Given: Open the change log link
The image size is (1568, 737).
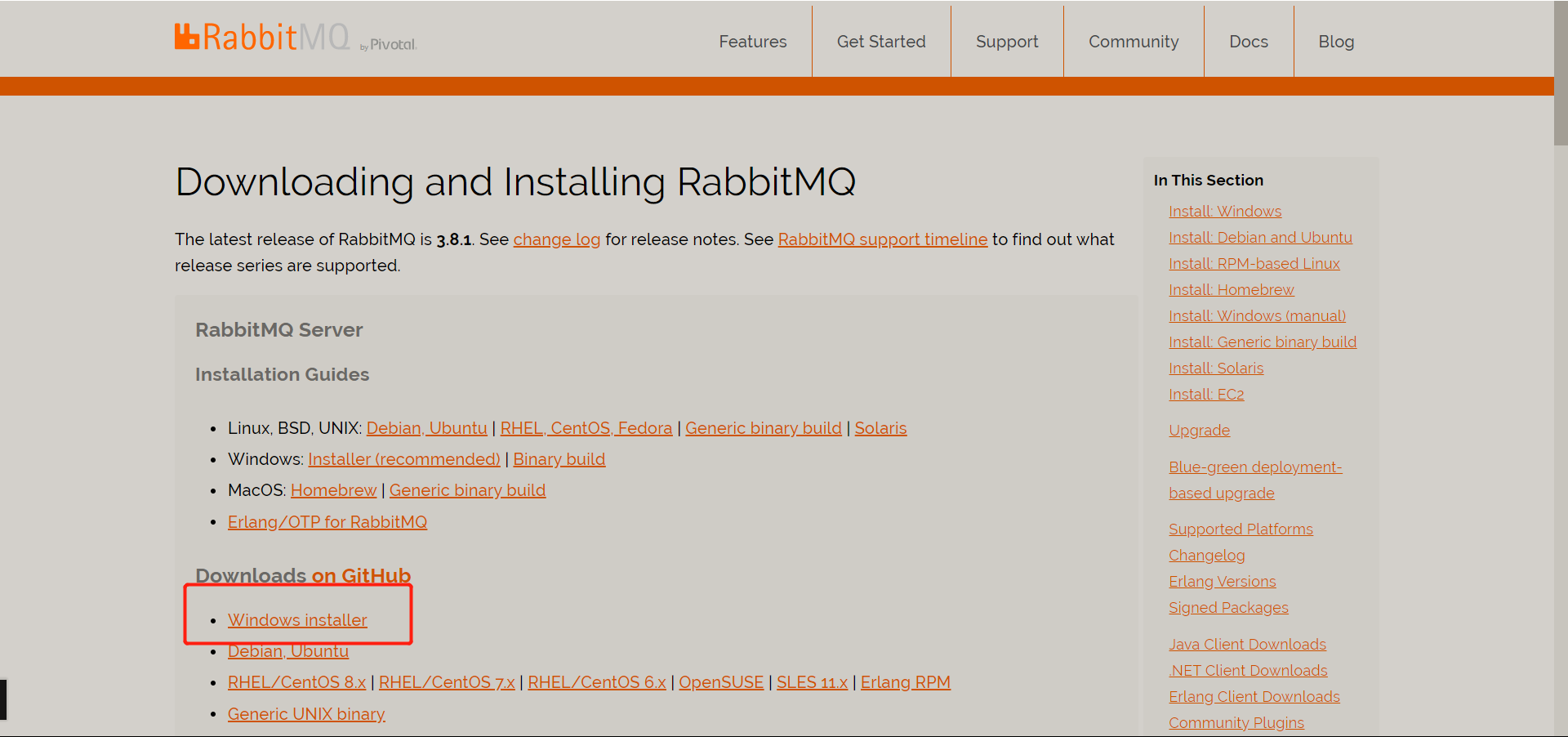Looking at the screenshot, I should 556,239.
